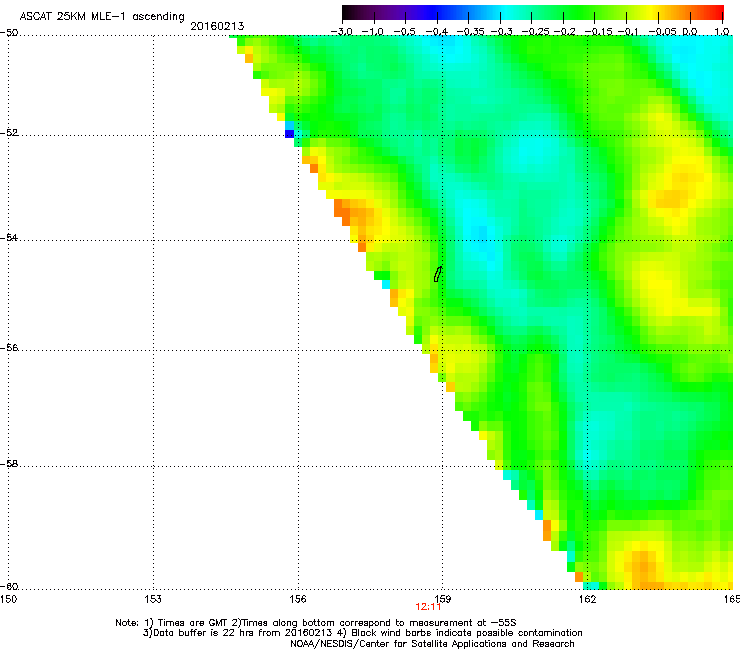Click the -0.1 color scale label
740x650 pixels.
coord(628,32)
